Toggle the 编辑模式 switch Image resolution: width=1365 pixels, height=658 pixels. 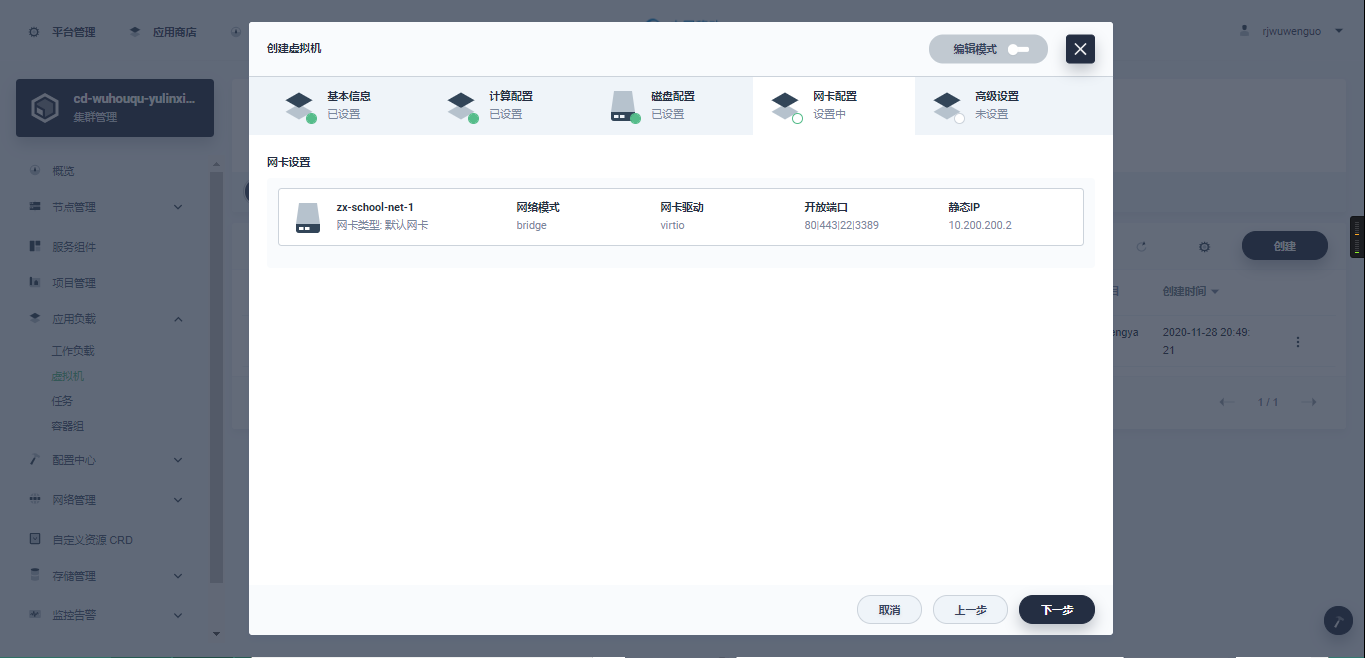point(1017,49)
